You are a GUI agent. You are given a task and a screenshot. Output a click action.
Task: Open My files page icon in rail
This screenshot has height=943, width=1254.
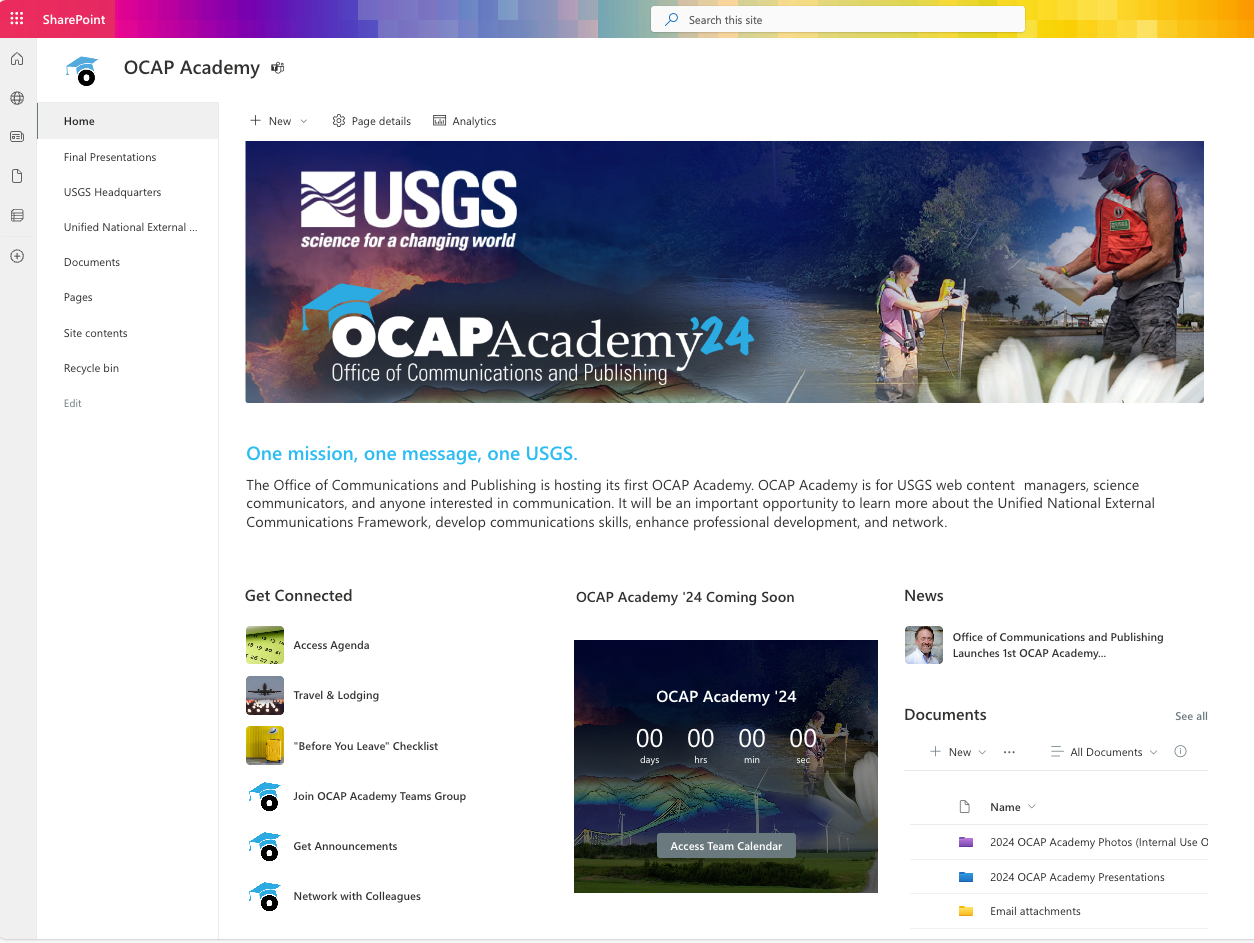pyautogui.click(x=17, y=176)
